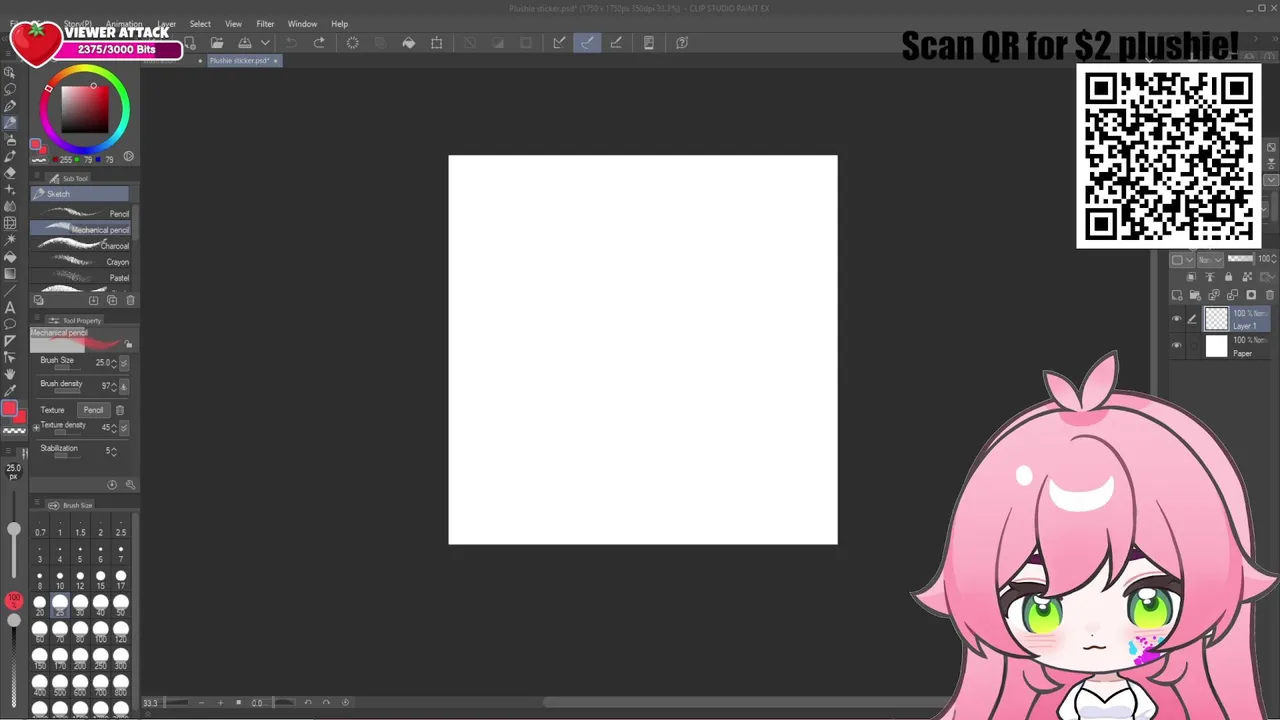1280x720 pixels.
Task: Click the Redo arrow in command bar
Action: (x=319, y=43)
